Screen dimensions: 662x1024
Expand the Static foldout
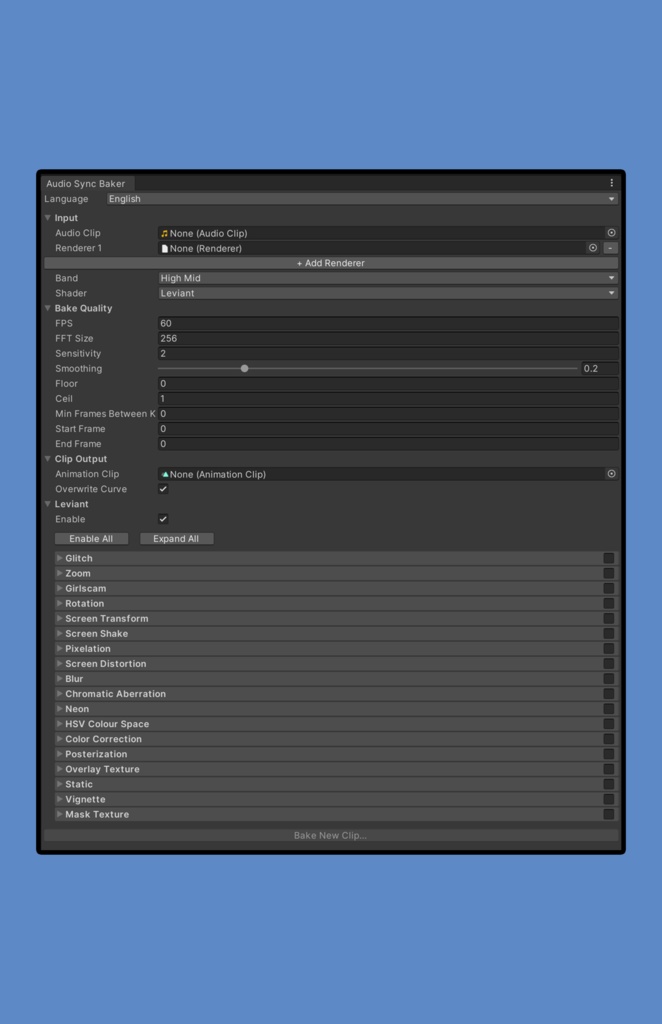[x=59, y=784]
